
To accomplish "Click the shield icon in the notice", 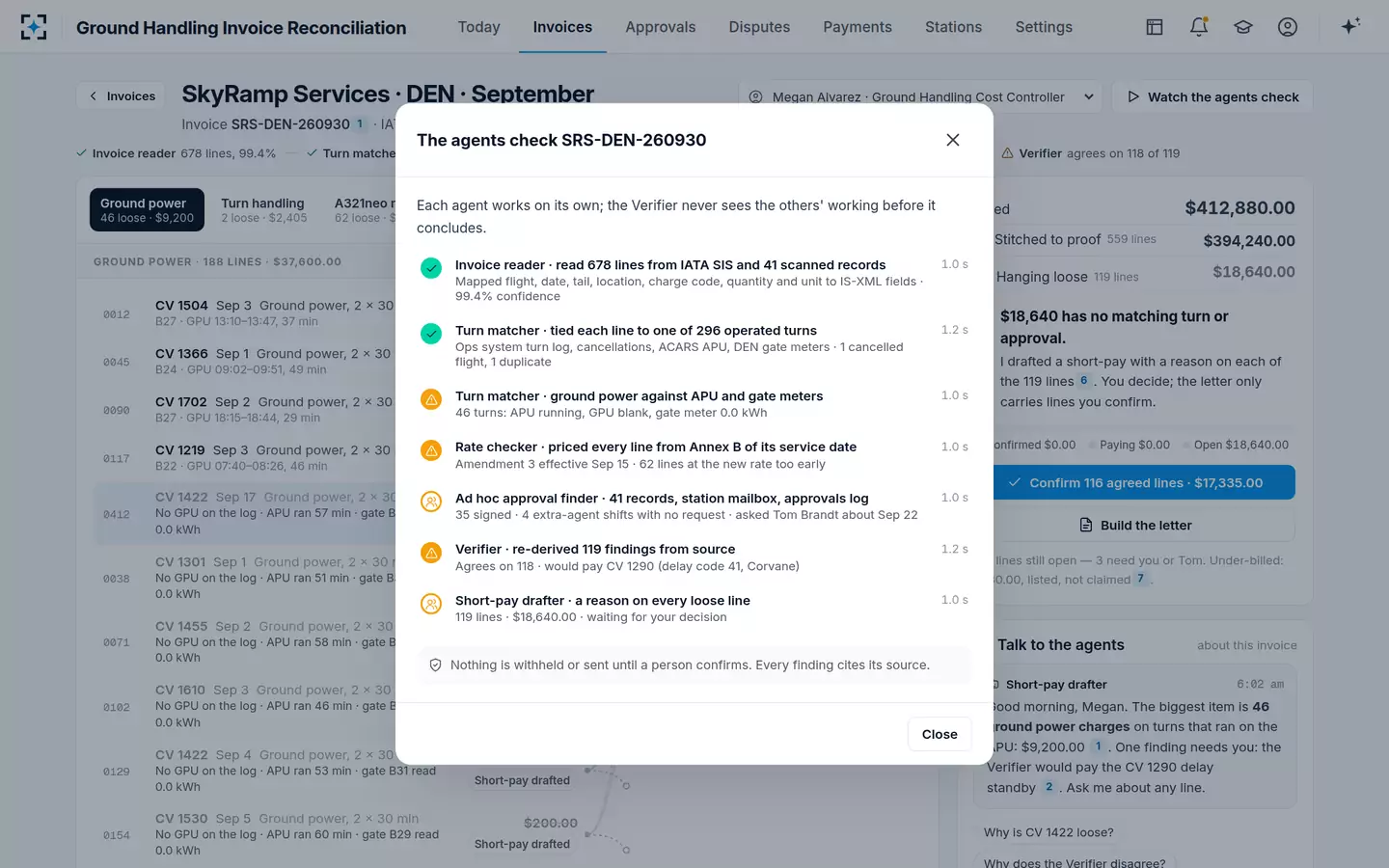I will point(435,665).
